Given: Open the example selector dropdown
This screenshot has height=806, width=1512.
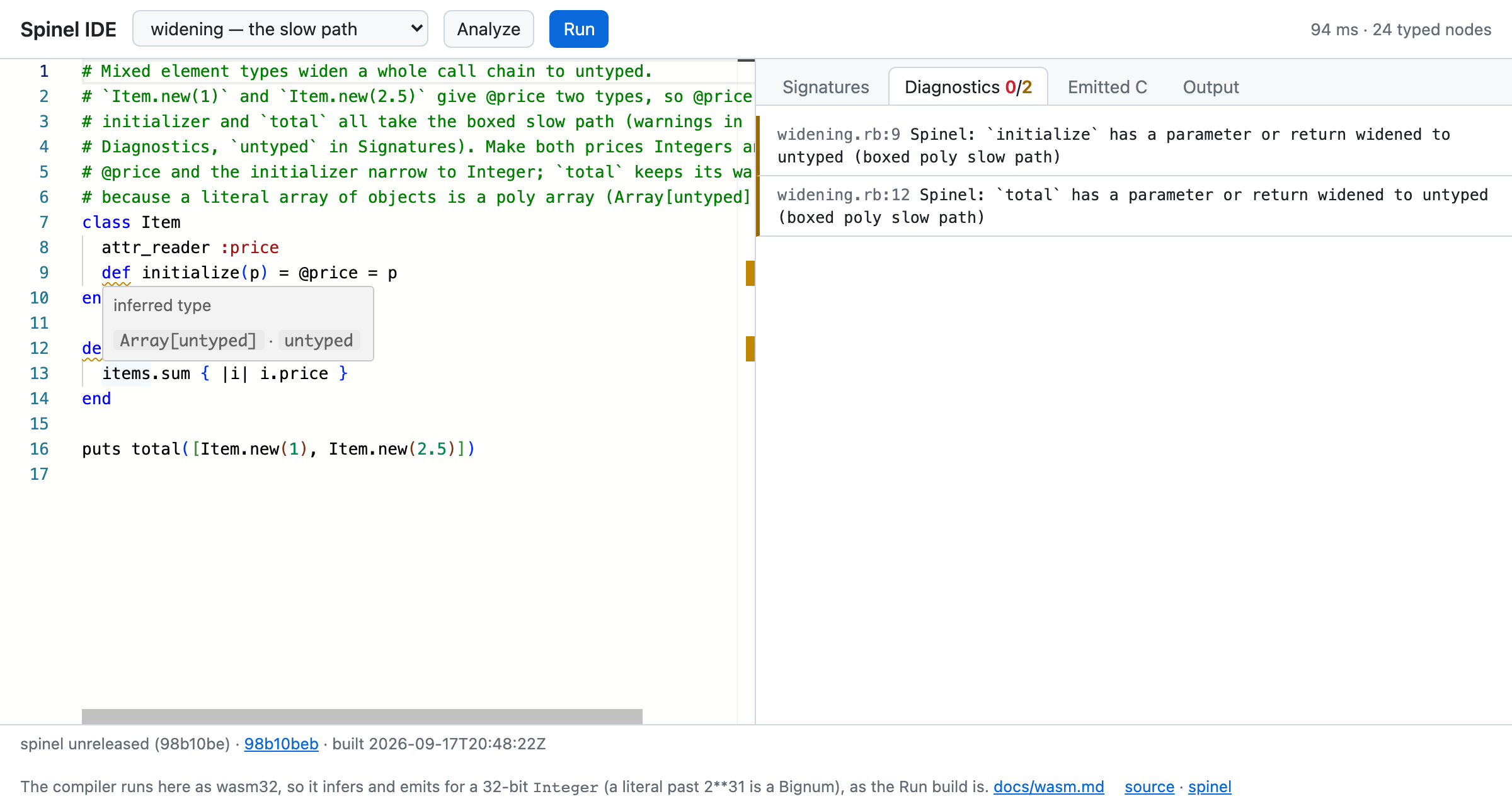Looking at the screenshot, I should click(280, 29).
